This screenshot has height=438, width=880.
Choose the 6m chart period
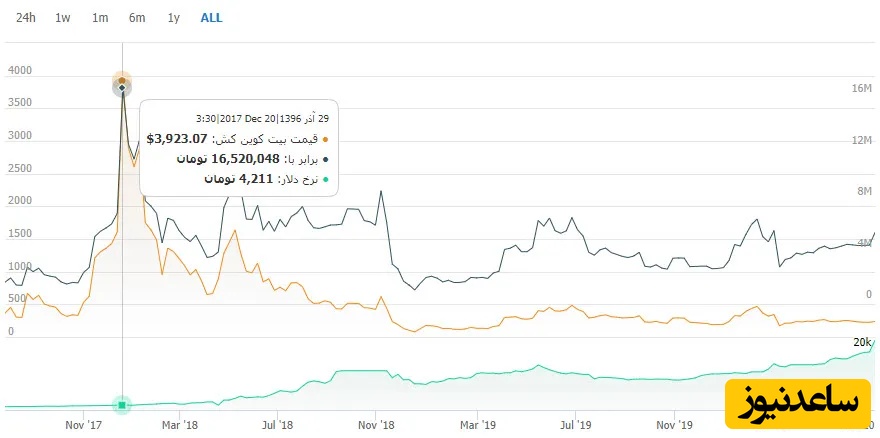click(x=137, y=18)
